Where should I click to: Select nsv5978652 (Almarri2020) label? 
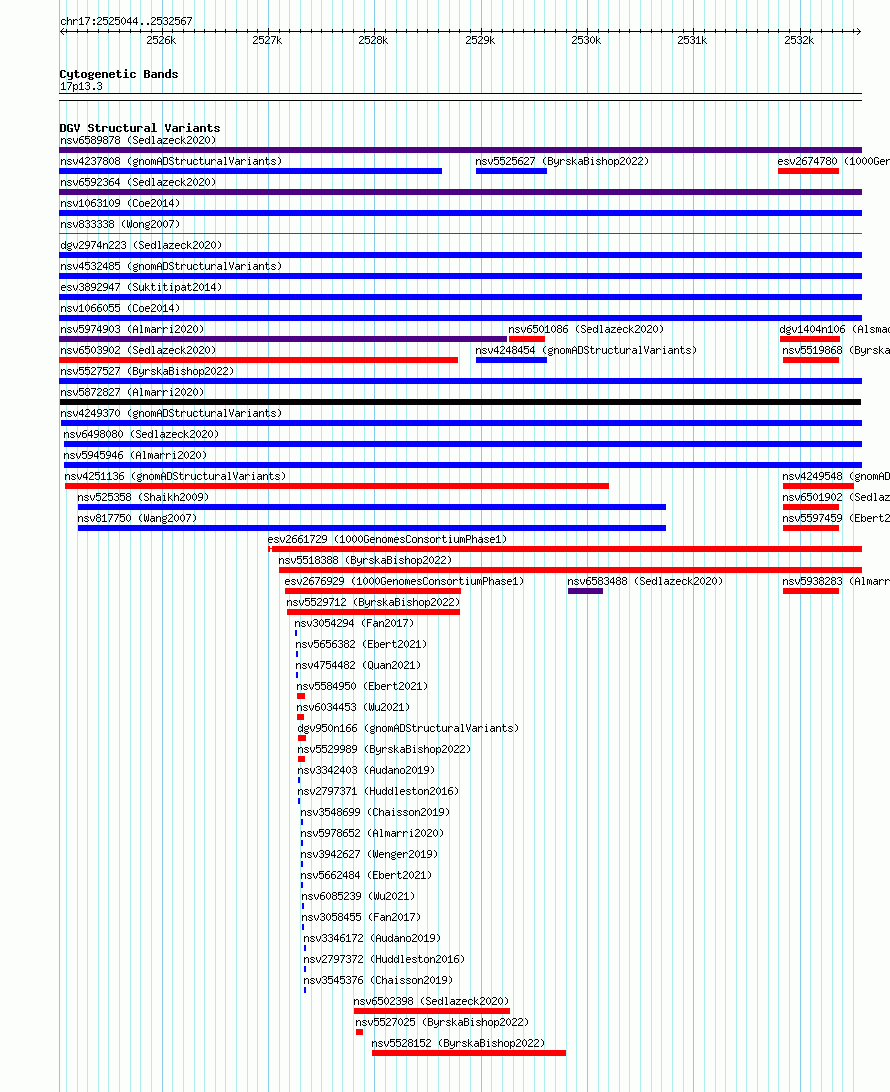coord(372,833)
